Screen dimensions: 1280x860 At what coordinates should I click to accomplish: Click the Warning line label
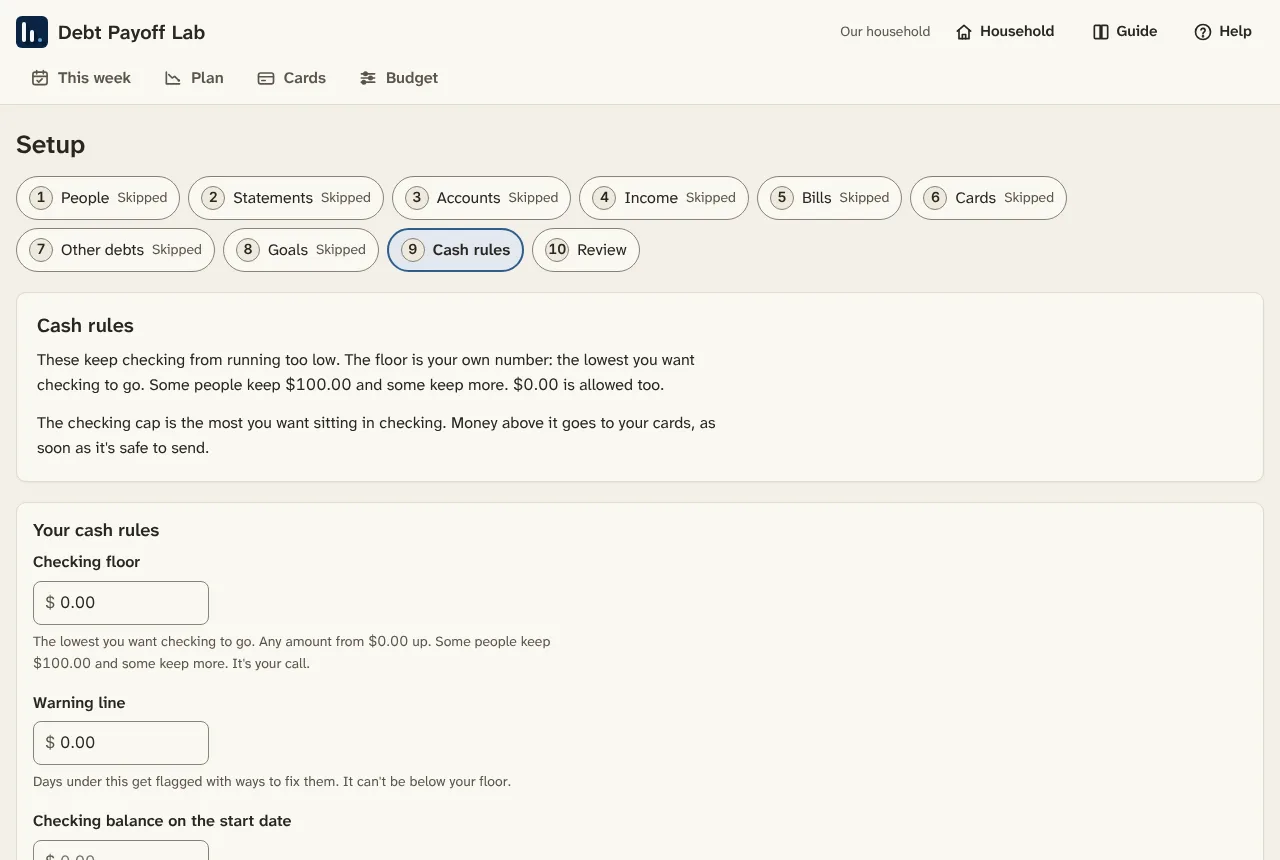pos(79,703)
